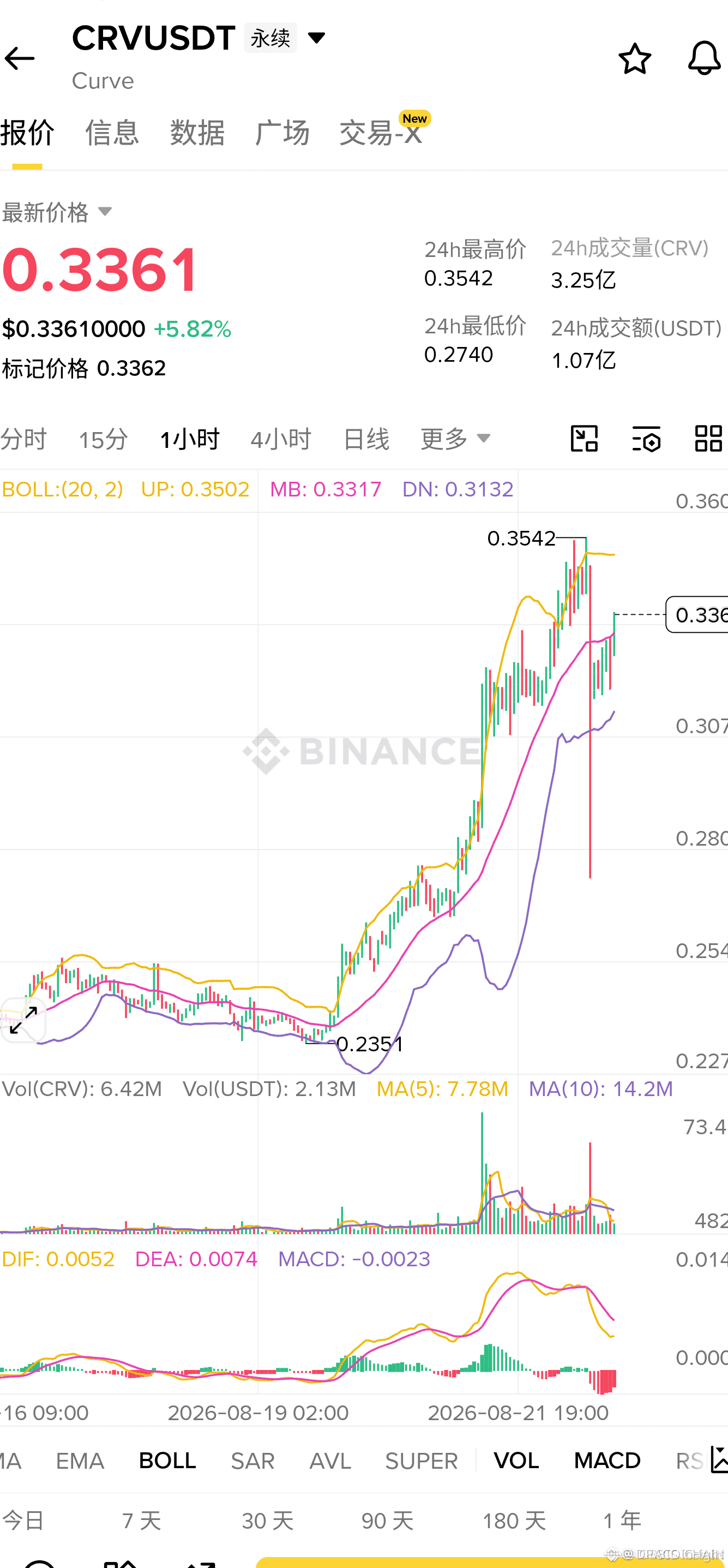The width and height of the screenshot is (728, 1568).
Task: Switch to the 广场 tab
Action: 282,133
